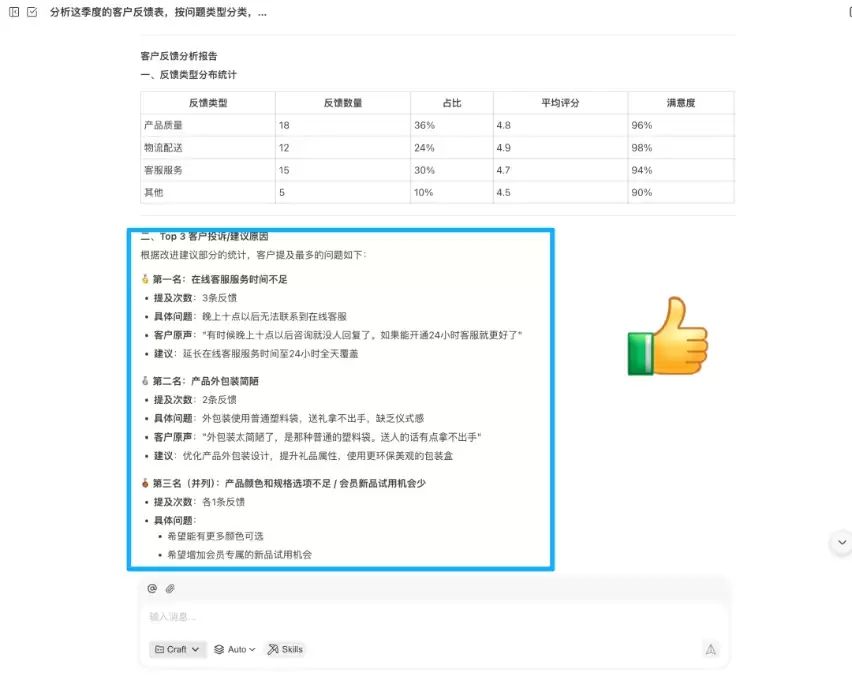Select the 产品质量 table cell
Viewport: 852px width, 677px height.
tap(208, 125)
